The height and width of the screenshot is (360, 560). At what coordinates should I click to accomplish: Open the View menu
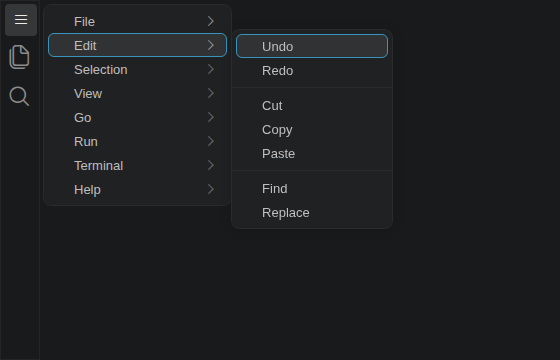click(x=138, y=93)
